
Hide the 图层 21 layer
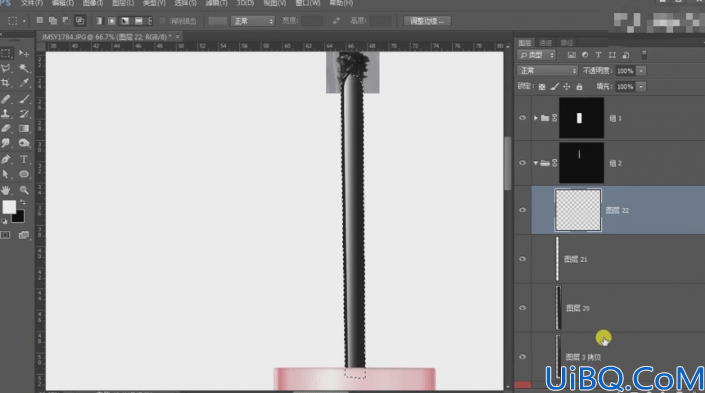point(522,259)
